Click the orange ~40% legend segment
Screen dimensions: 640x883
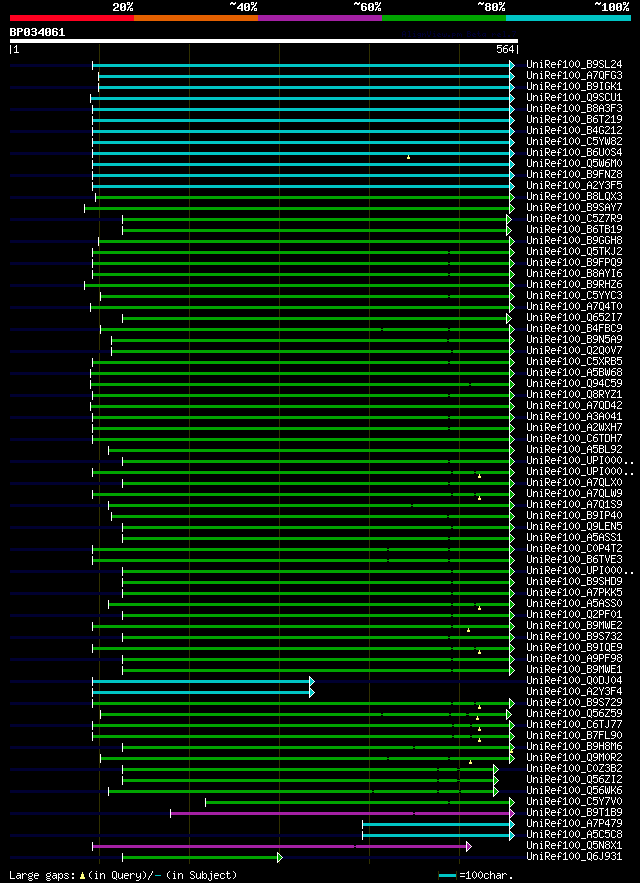[x=196, y=18]
